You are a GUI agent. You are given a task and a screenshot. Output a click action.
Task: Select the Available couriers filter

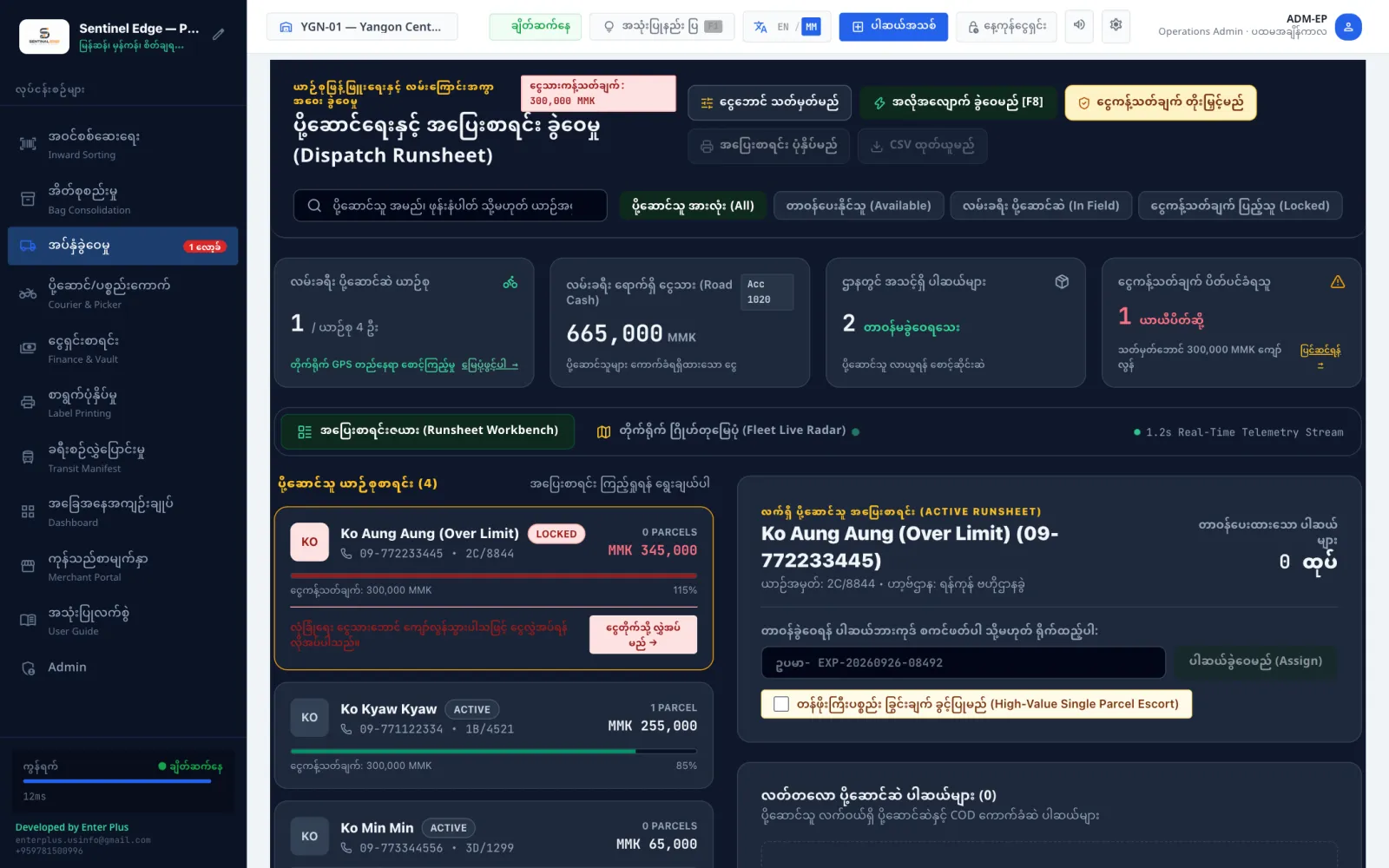pyautogui.click(x=858, y=206)
